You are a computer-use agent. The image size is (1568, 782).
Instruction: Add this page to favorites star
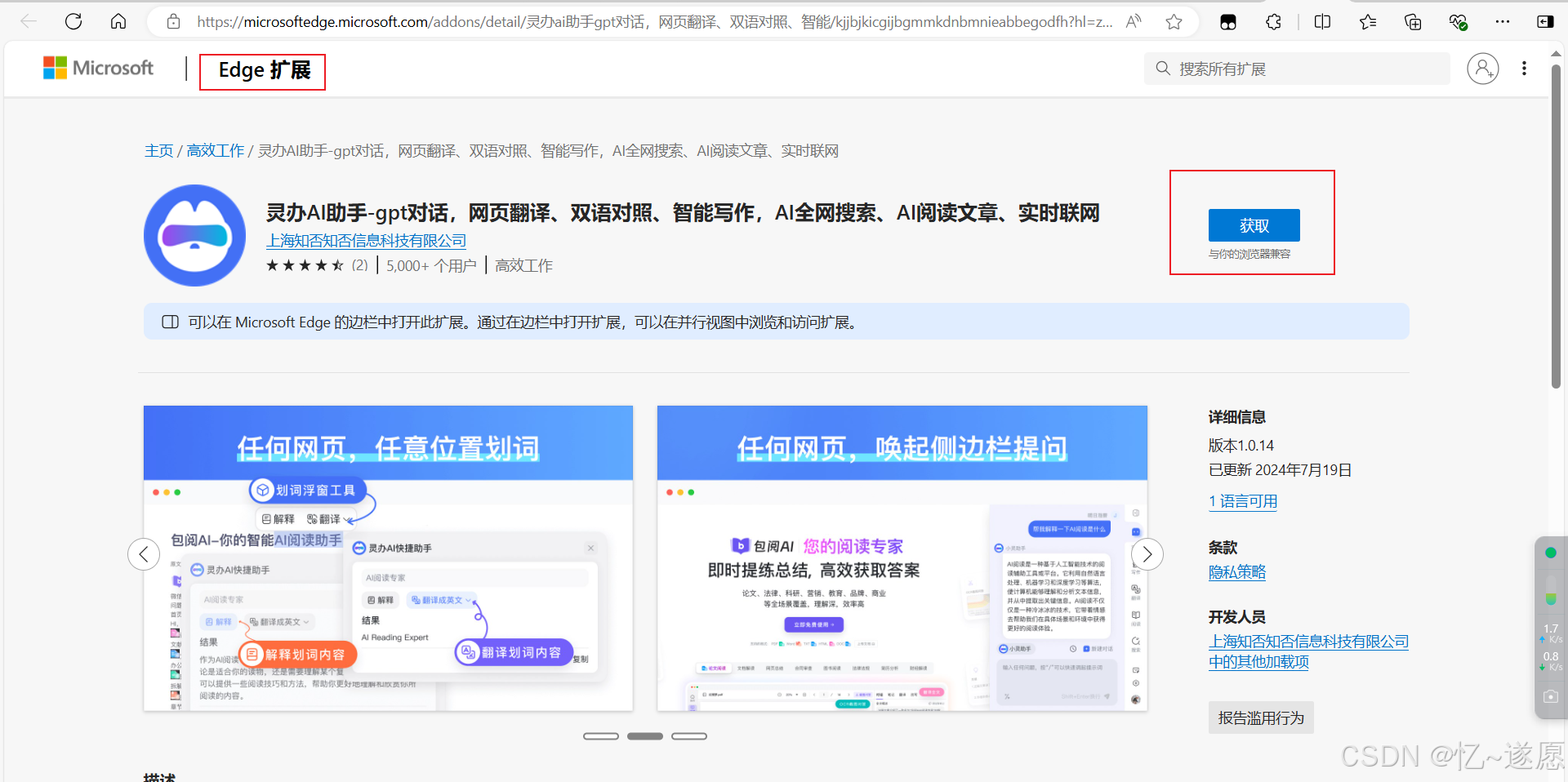point(1174,22)
